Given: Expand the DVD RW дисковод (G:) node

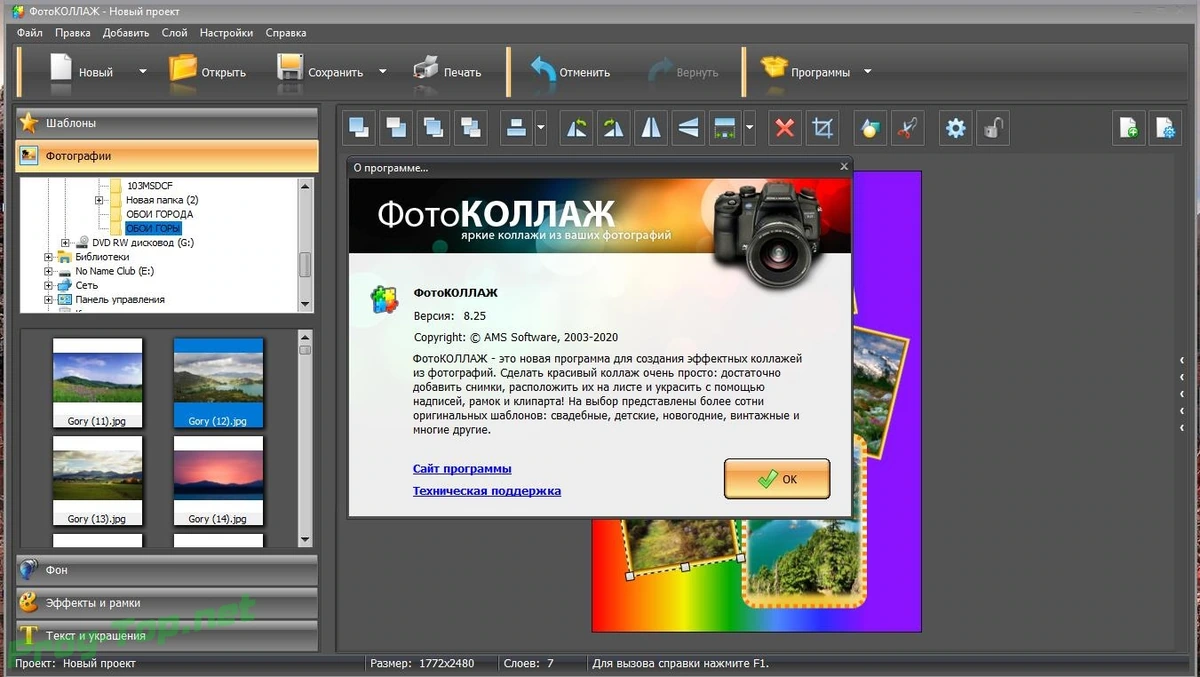Looking at the screenshot, I should tap(65, 243).
